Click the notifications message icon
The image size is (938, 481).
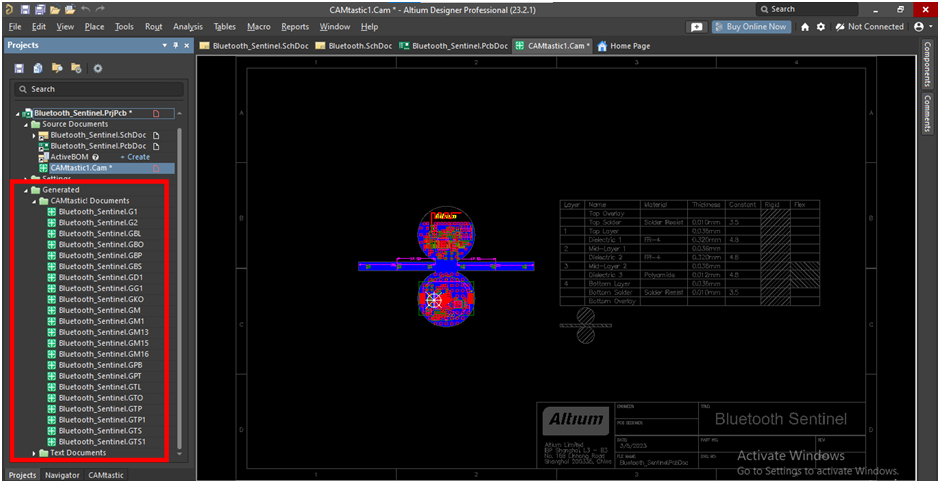pos(697,27)
